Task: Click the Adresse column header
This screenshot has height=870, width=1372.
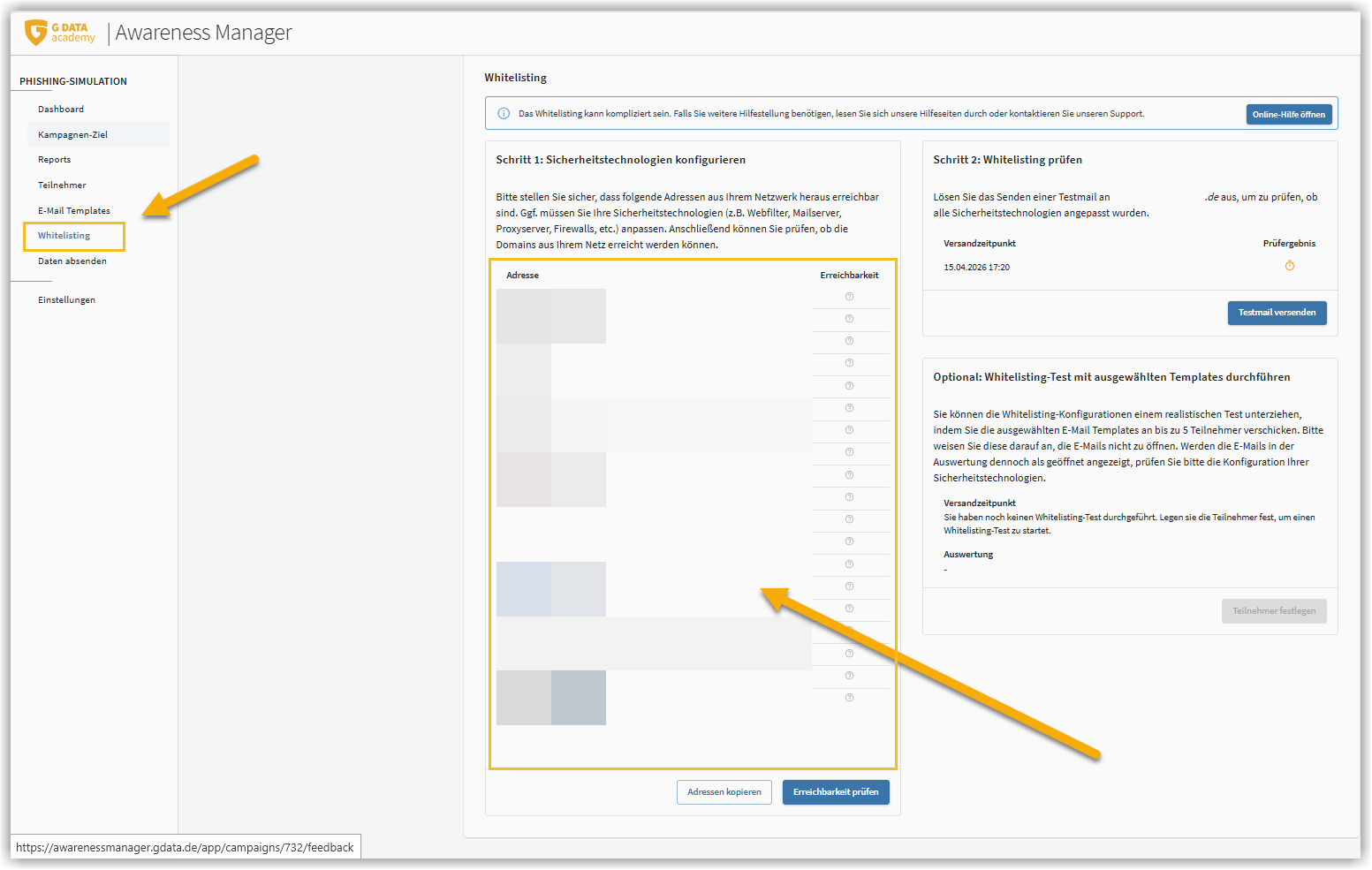Action: [522, 276]
